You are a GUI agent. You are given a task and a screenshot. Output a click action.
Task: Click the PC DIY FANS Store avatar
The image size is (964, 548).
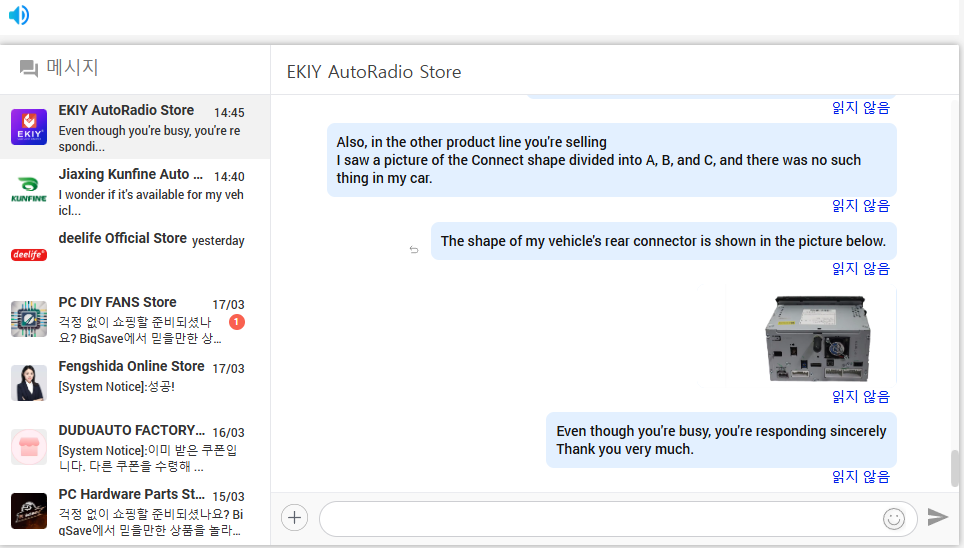pos(29,319)
